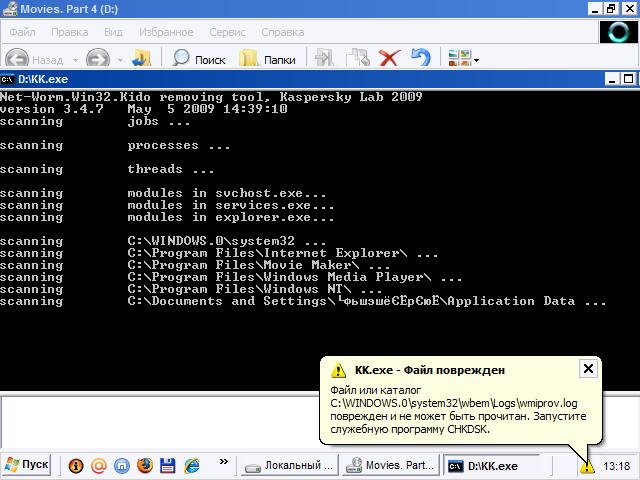Click the Copy To folder icon
Image resolution: width=640 pixels, height=480 pixels.
[357, 59]
